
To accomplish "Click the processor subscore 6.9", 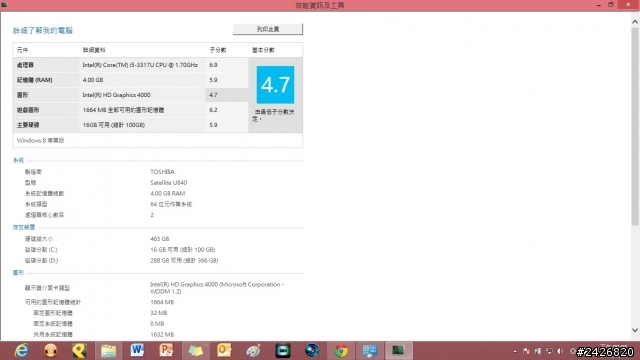I will 213,65.
